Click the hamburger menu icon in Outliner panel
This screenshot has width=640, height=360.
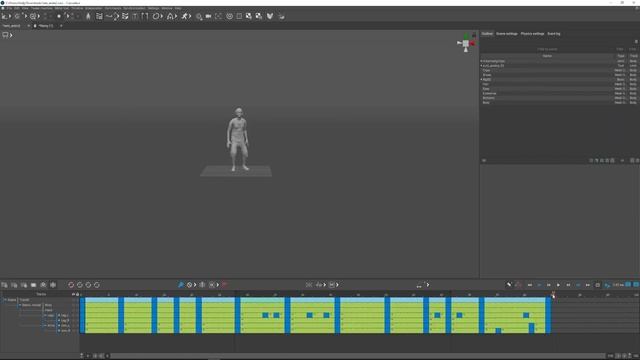tap(636, 41)
